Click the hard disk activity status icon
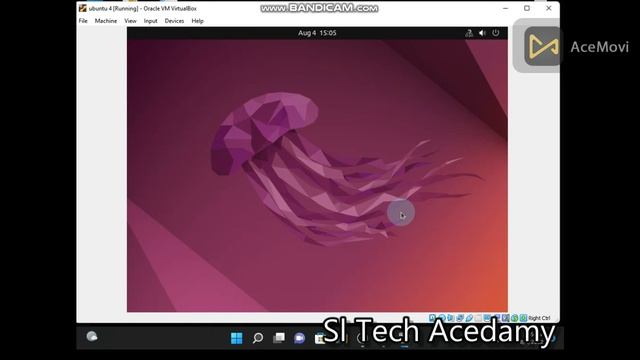This screenshot has width=640, height=360. pos(432,318)
